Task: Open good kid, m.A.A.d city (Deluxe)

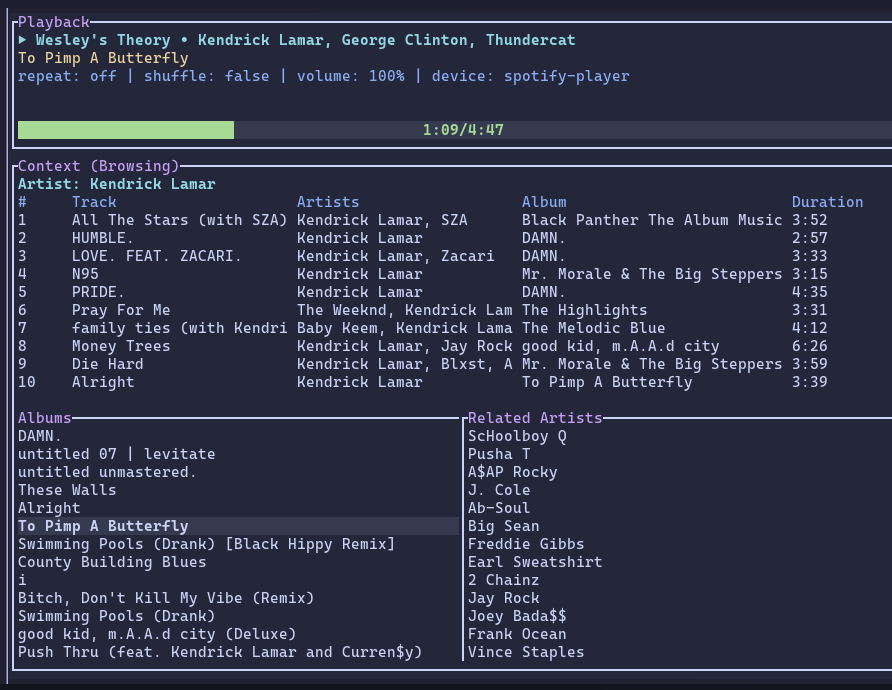Action: [157, 634]
